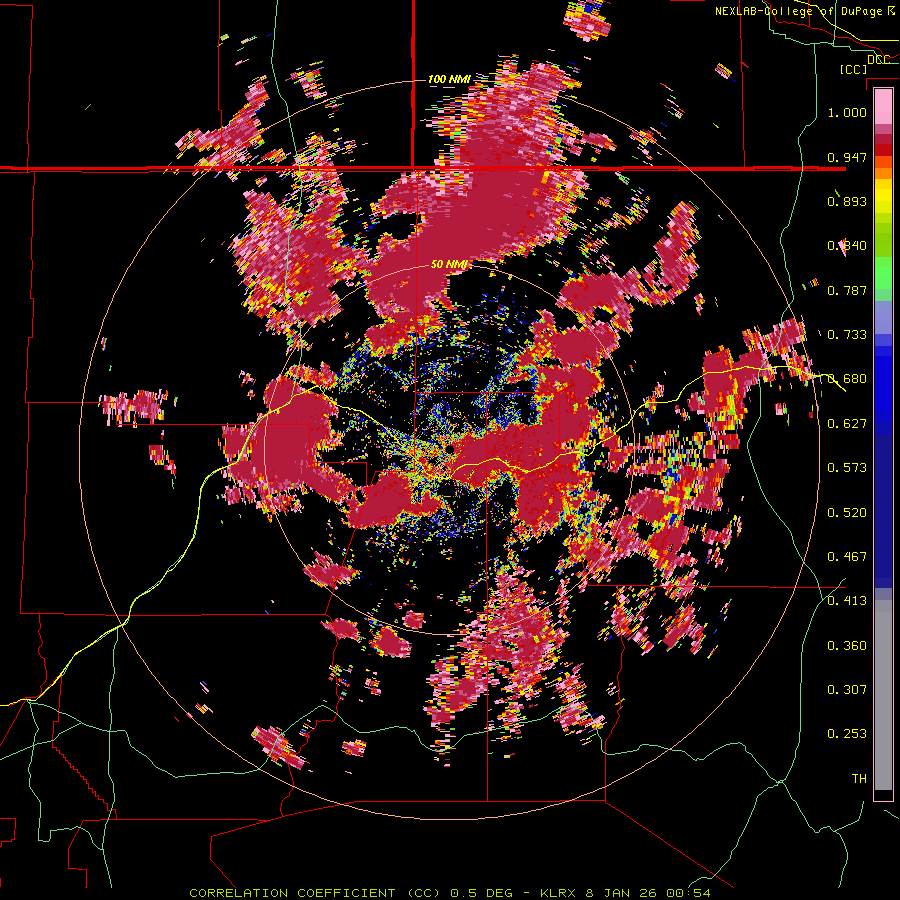The width and height of the screenshot is (900, 900).
Task: Pick the bright green segment of the color bar
Action: point(883,273)
